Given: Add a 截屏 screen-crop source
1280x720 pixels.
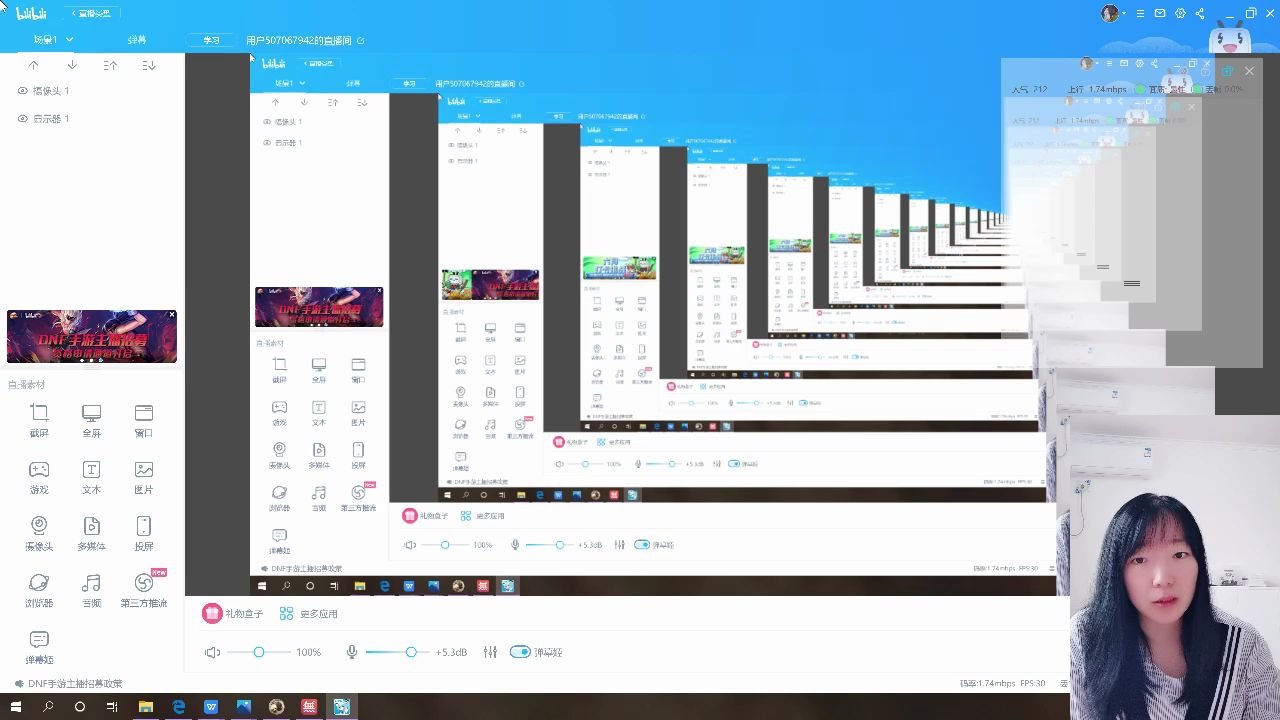Looking at the screenshot, I should (39, 421).
